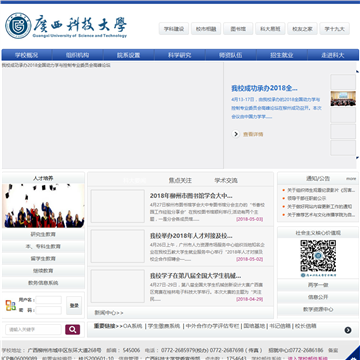
Task: Open 两学一做 right sidebar link
Action: (318, 285)
